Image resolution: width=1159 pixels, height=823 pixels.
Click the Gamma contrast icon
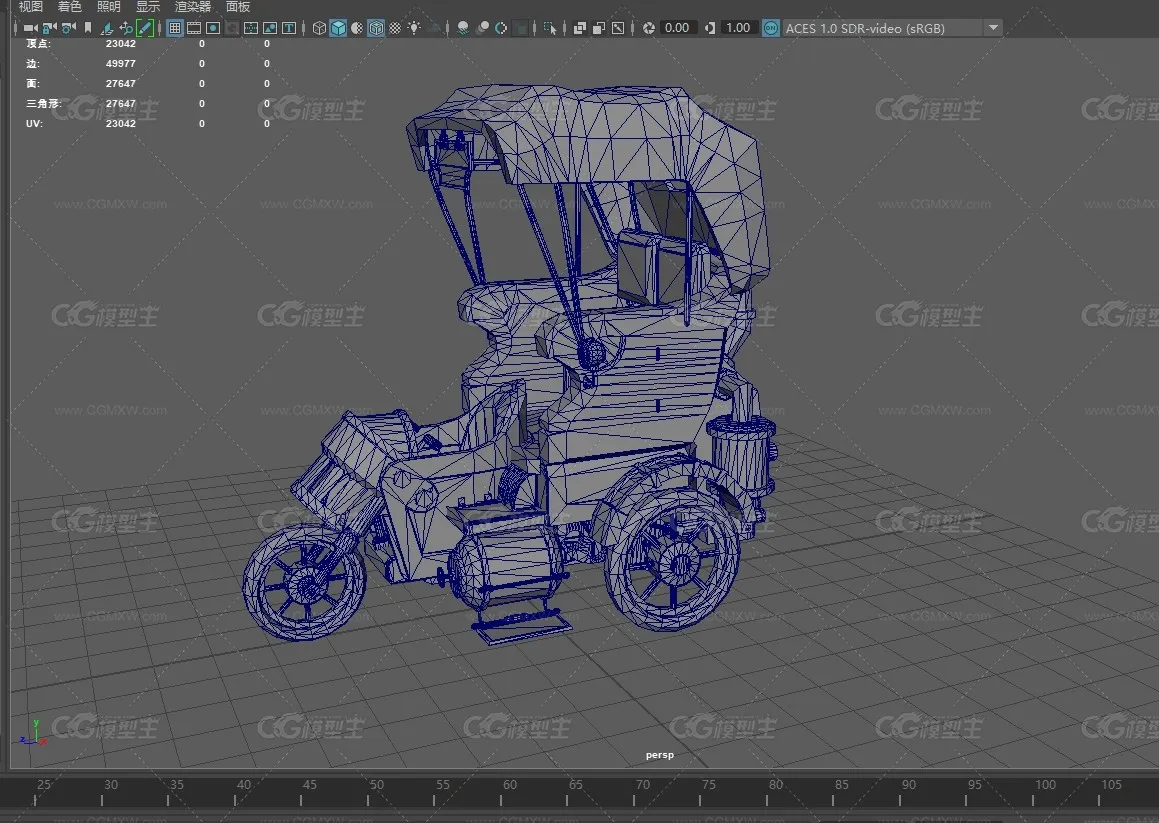click(710, 28)
